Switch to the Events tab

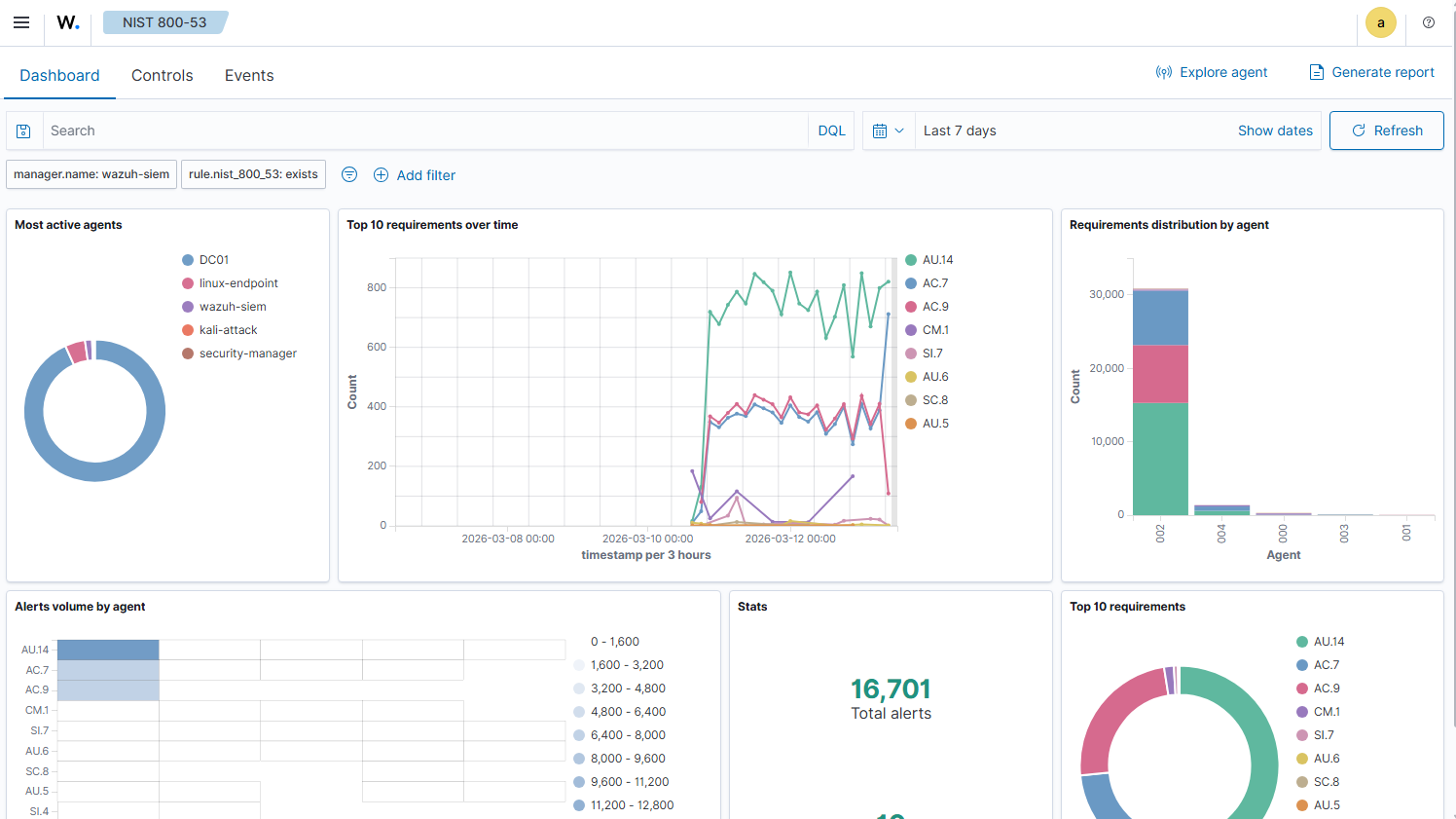[x=248, y=75]
